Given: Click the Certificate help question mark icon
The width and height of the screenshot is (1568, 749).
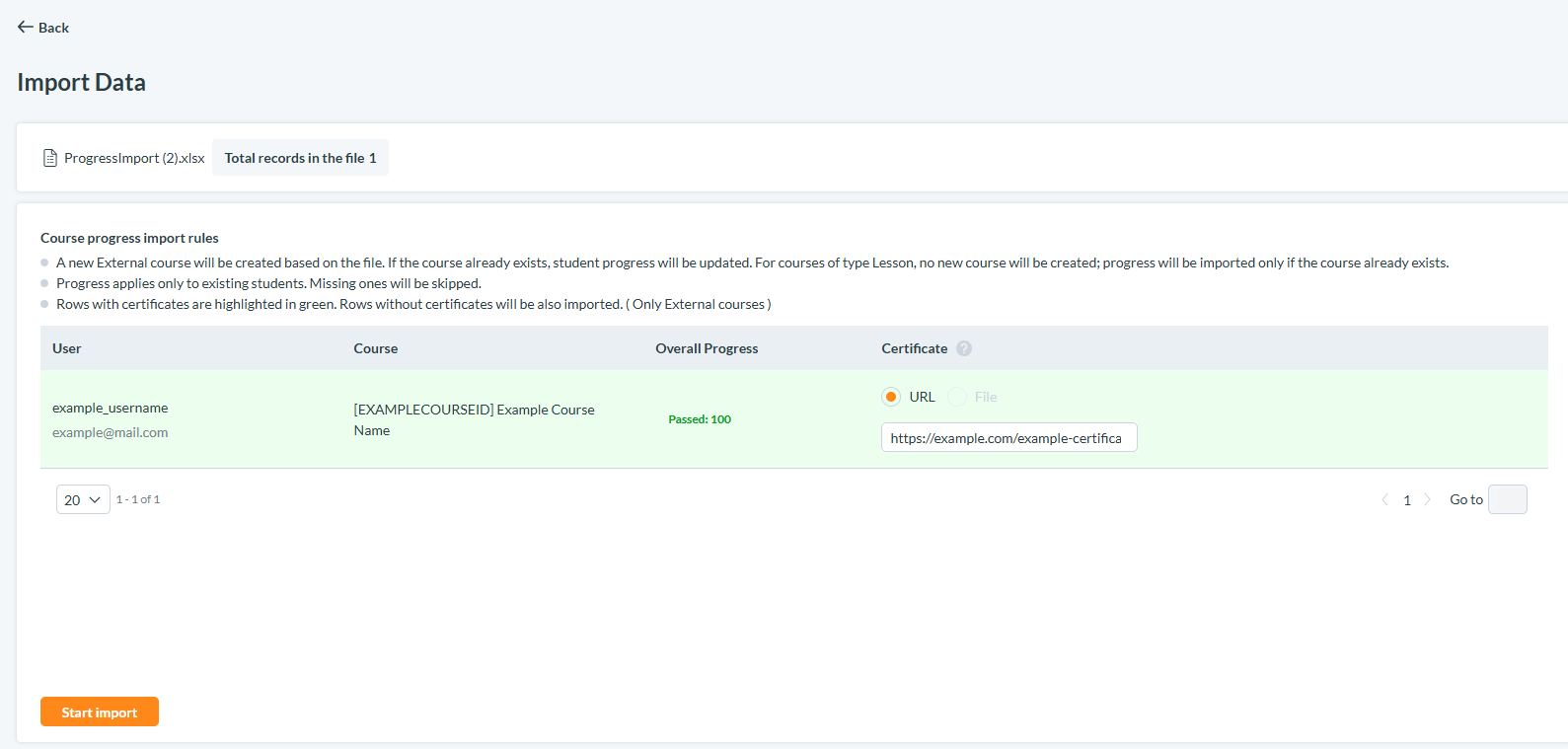Looking at the screenshot, I should [964, 348].
